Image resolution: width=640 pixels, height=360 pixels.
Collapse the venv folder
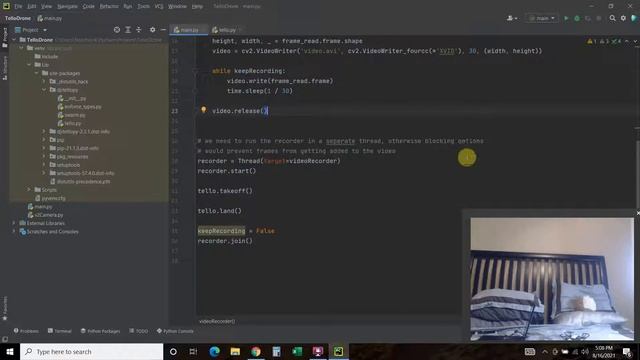[22, 48]
